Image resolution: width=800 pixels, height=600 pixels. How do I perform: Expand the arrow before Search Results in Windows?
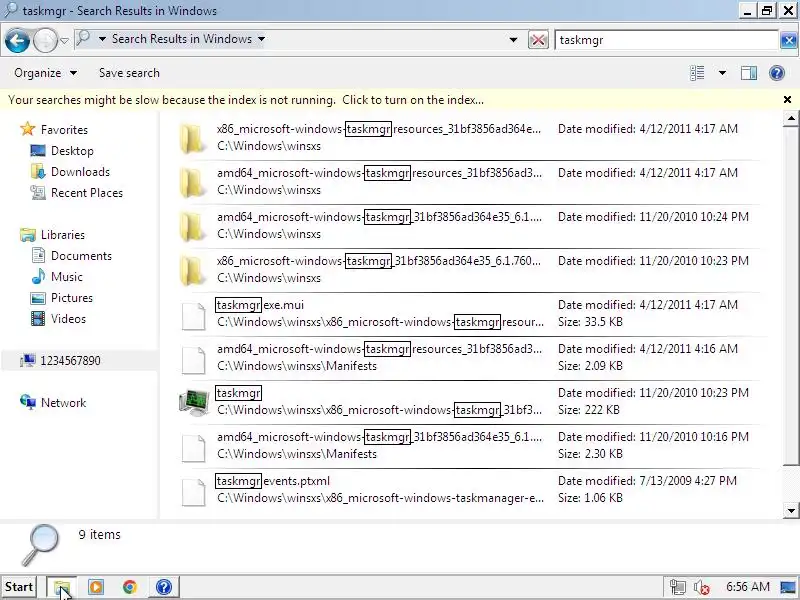point(102,39)
